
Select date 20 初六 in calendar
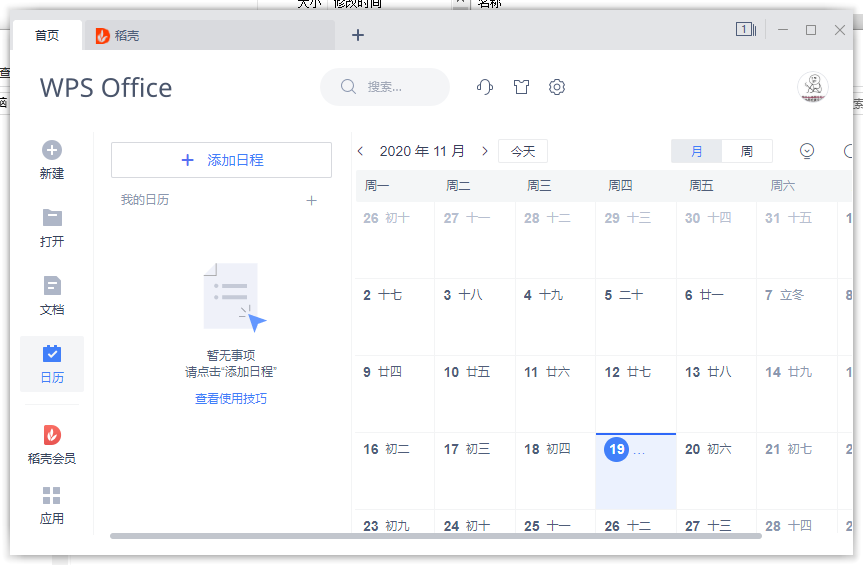(716, 471)
